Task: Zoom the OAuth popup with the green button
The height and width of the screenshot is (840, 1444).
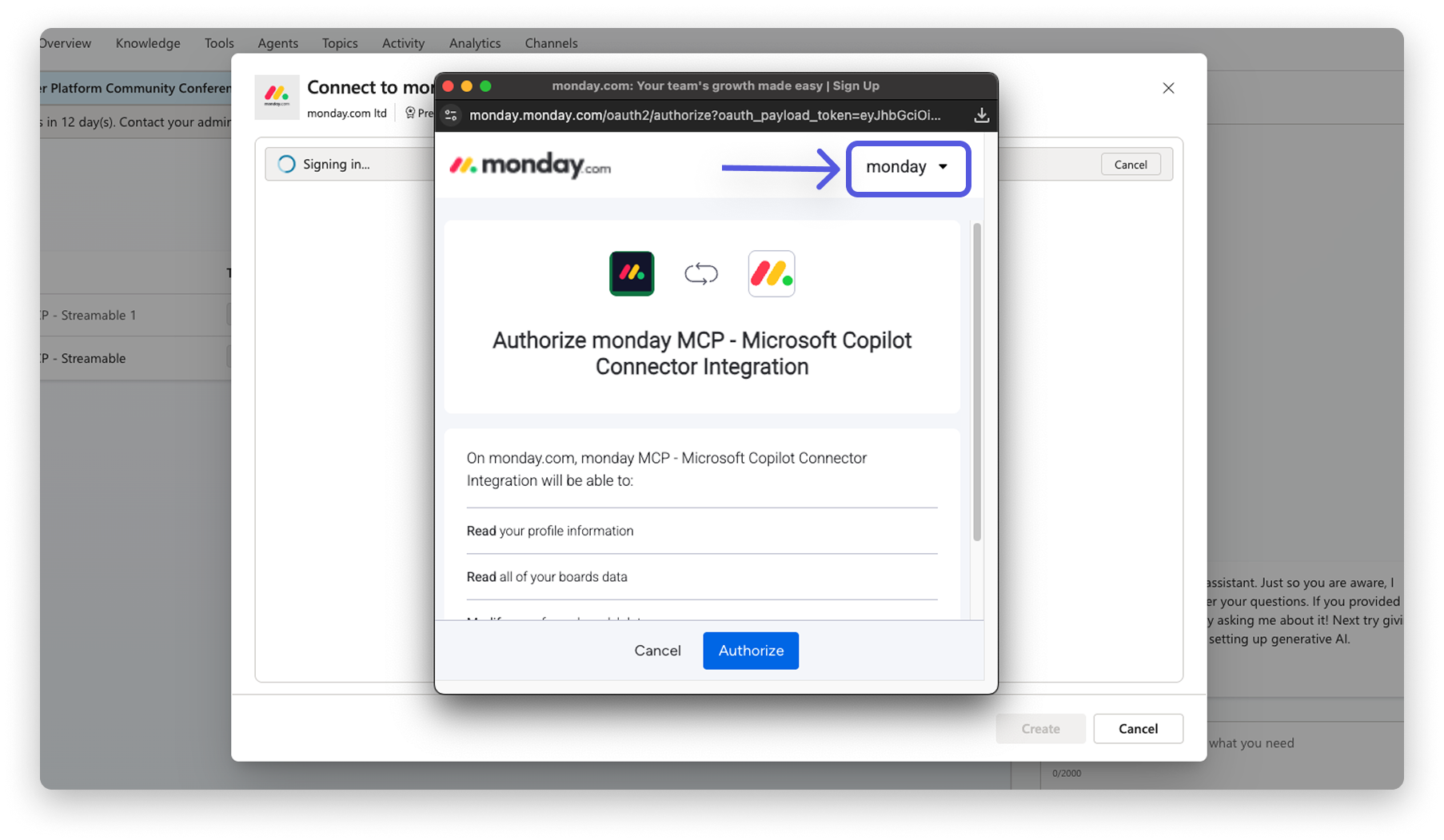Action: [485, 86]
